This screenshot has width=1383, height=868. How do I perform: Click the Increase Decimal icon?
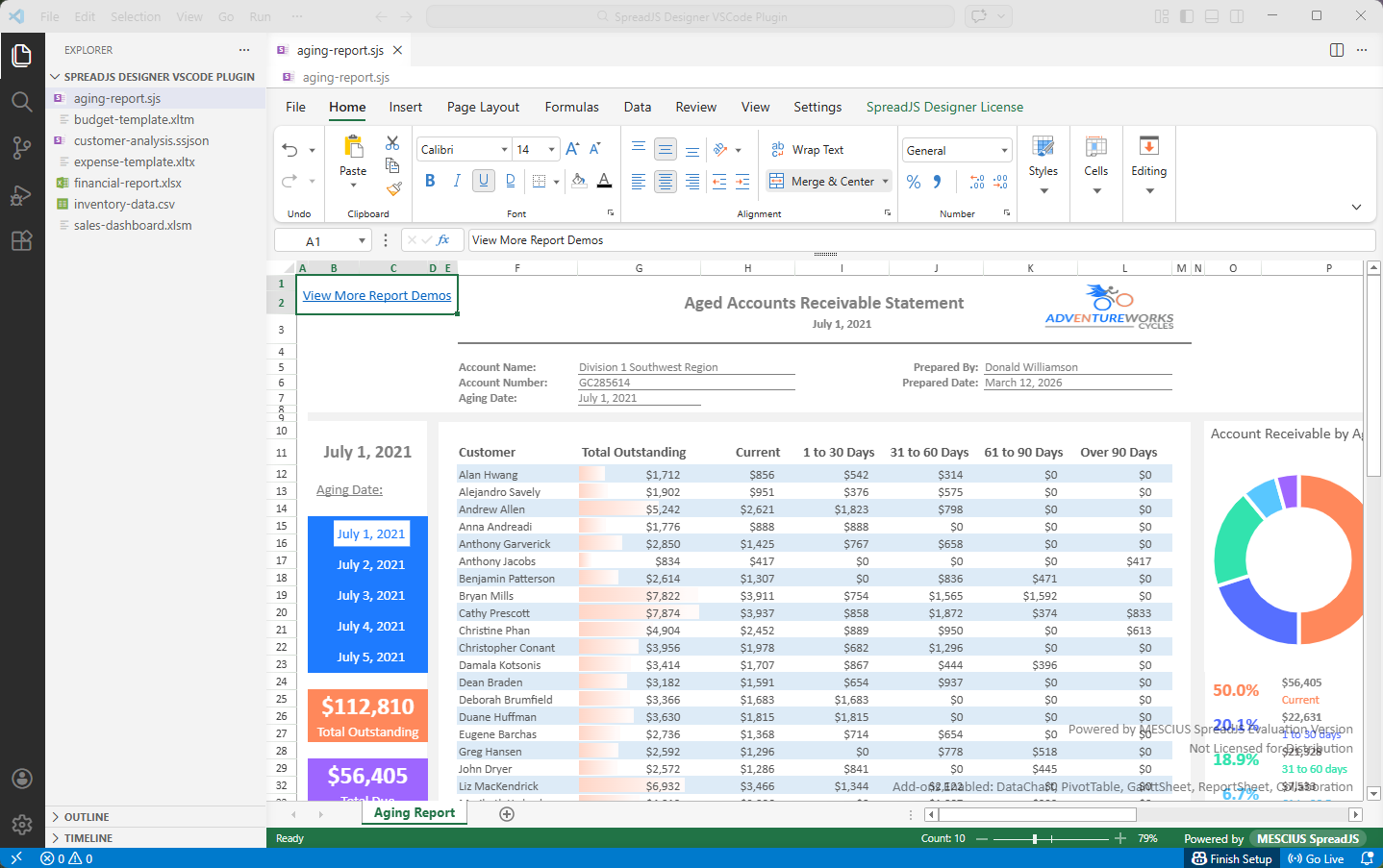(977, 182)
